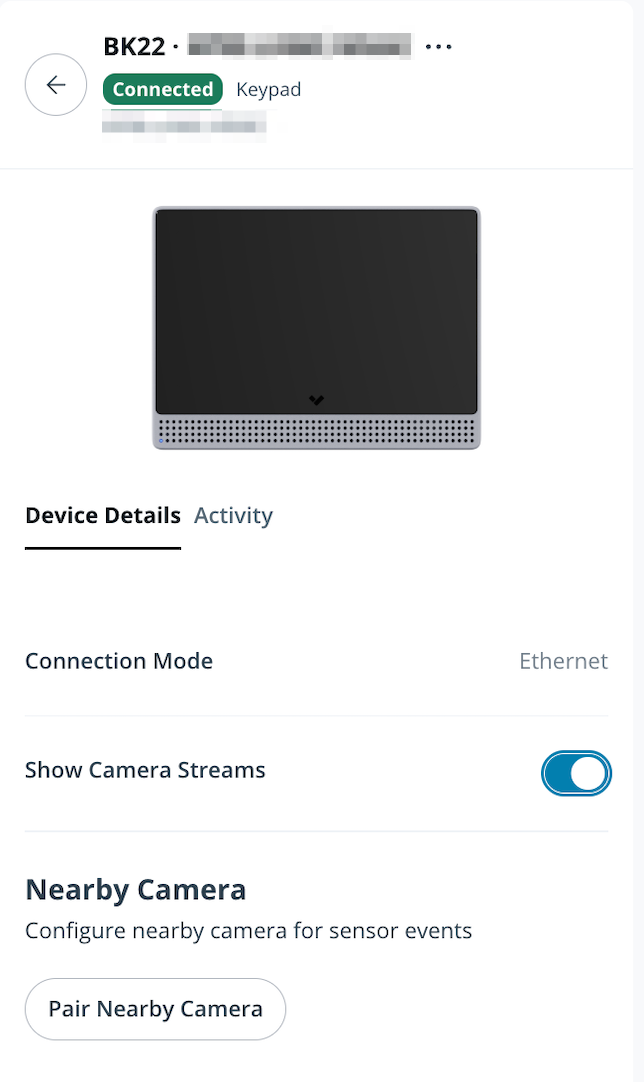Click the Verkada logo on the device image

[x=317, y=400]
